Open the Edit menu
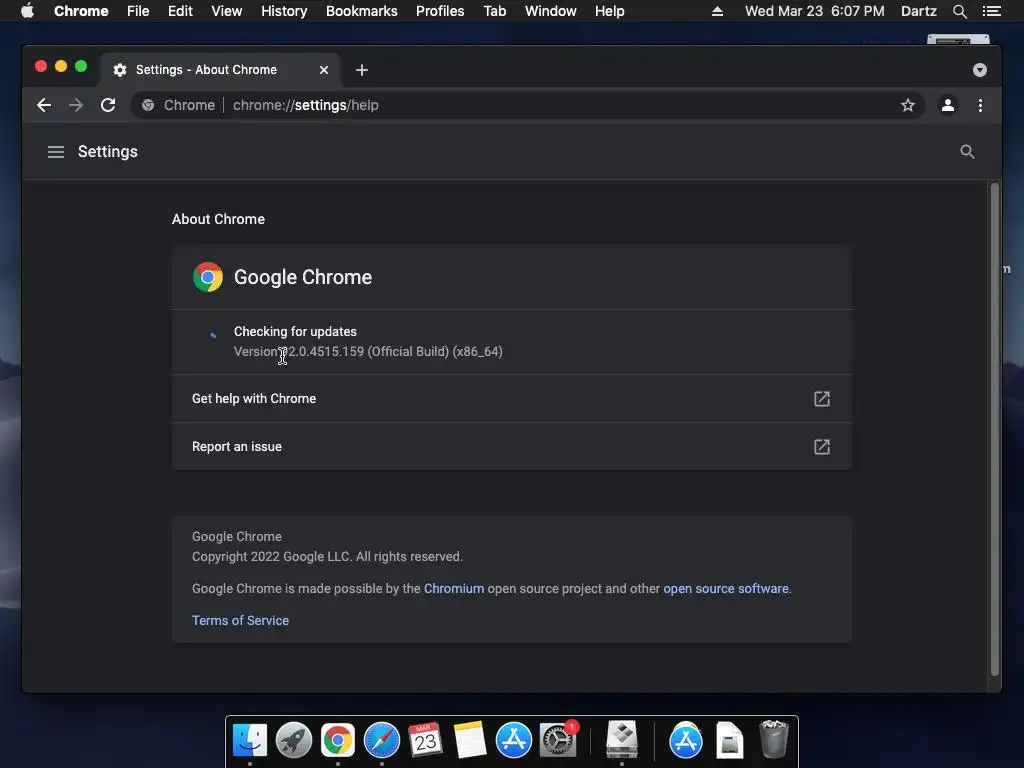This screenshot has width=1024, height=768. coord(180,11)
